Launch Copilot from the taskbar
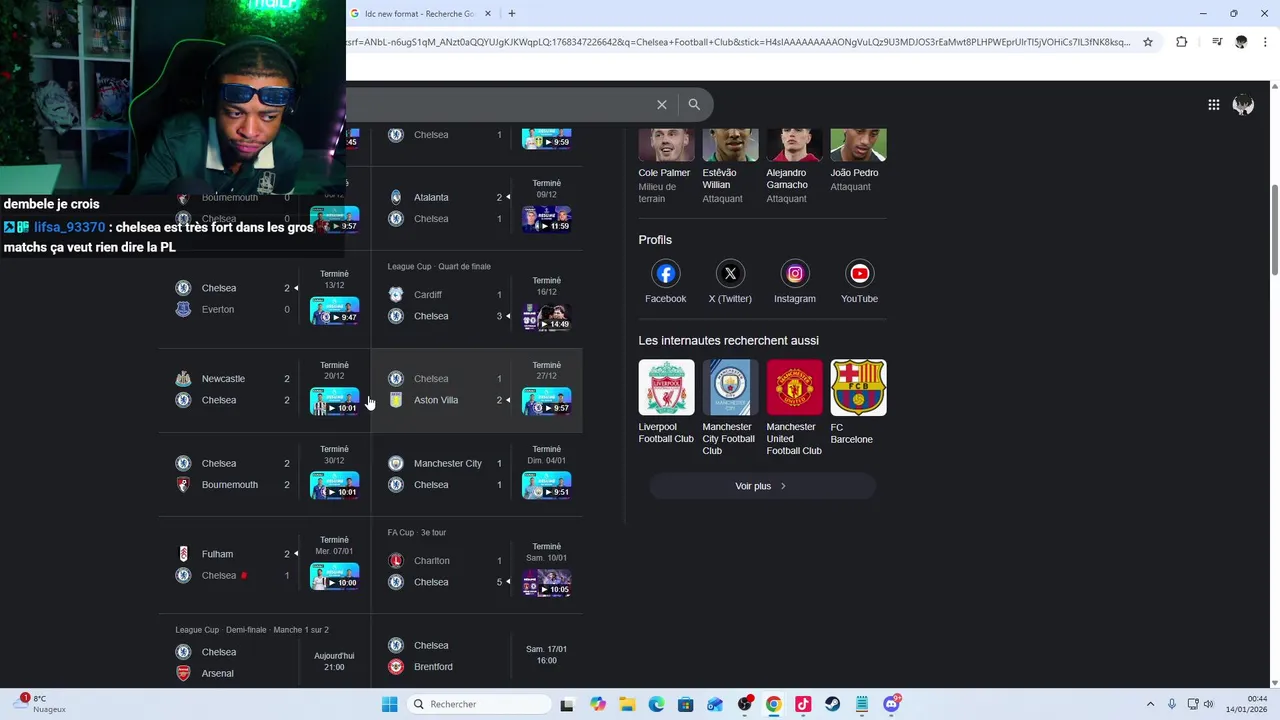 pyautogui.click(x=598, y=704)
